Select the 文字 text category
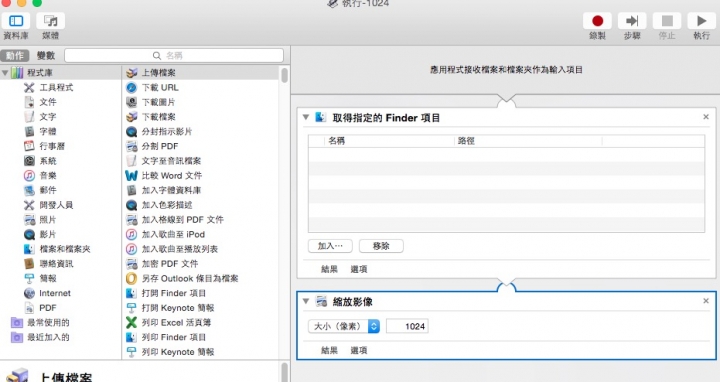Viewport: 720px width, 382px height. [48, 117]
